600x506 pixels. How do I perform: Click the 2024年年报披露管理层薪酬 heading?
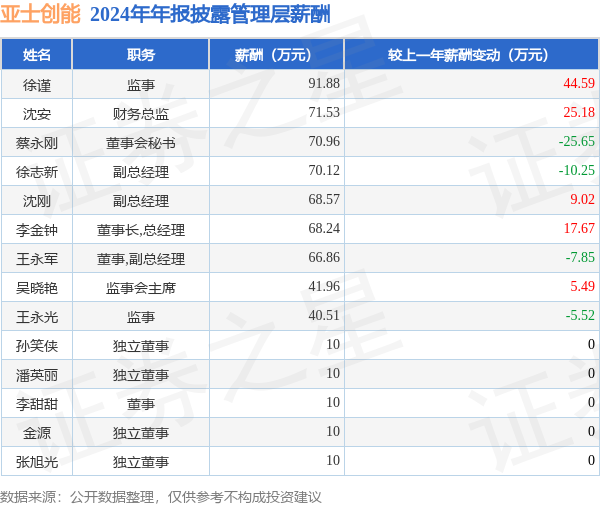pyautogui.click(x=210, y=15)
